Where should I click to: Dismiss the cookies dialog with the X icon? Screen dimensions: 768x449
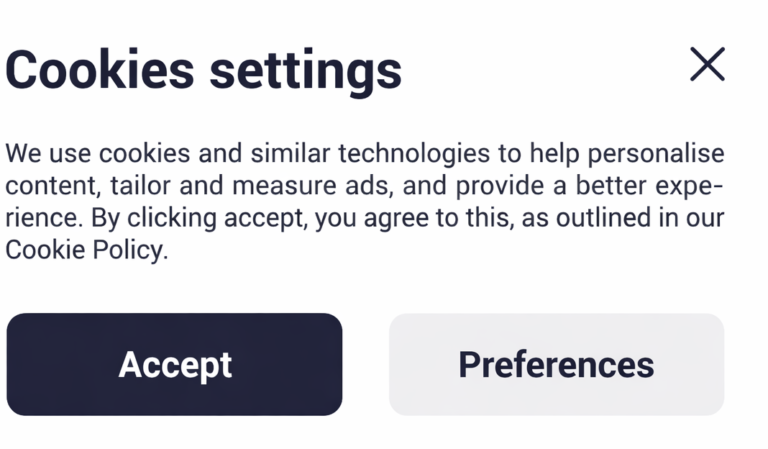click(707, 65)
